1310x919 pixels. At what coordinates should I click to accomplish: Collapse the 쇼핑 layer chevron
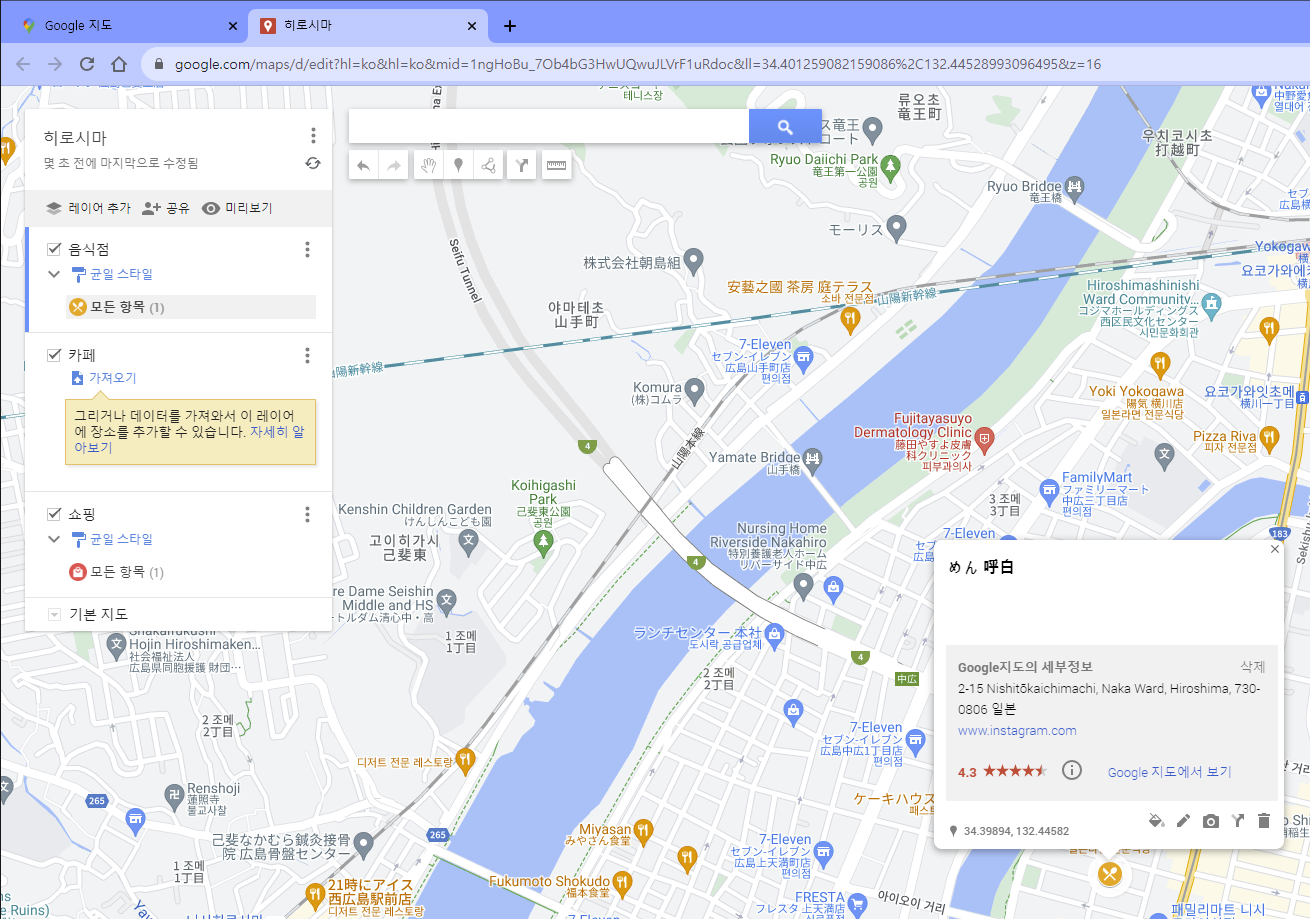(x=54, y=539)
